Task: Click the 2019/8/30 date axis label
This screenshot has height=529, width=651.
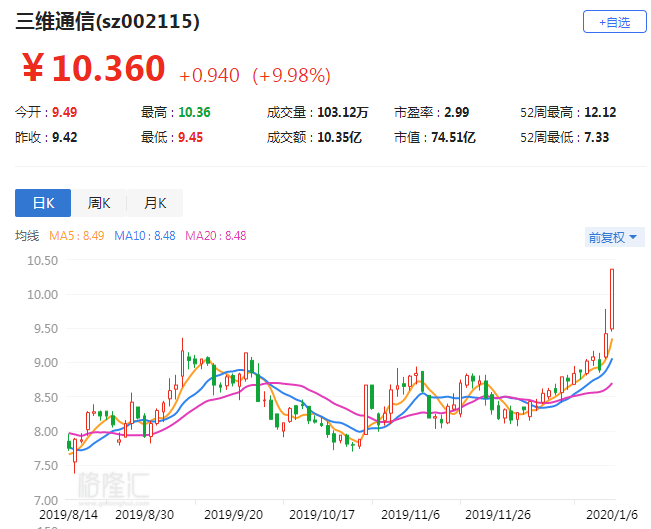Action: pos(144,515)
